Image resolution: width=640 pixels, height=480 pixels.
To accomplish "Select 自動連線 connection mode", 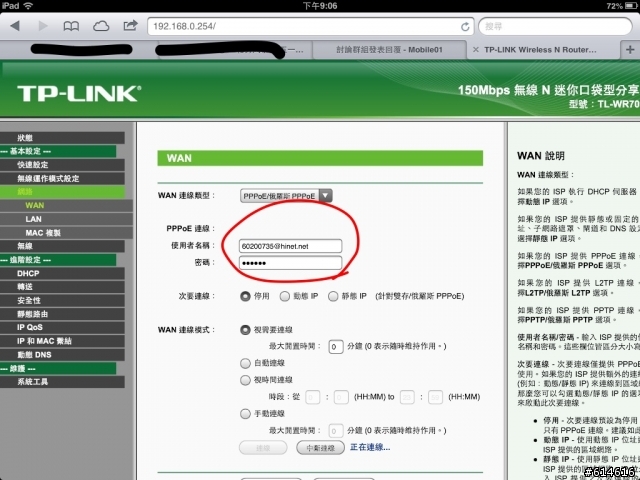I will [245, 363].
